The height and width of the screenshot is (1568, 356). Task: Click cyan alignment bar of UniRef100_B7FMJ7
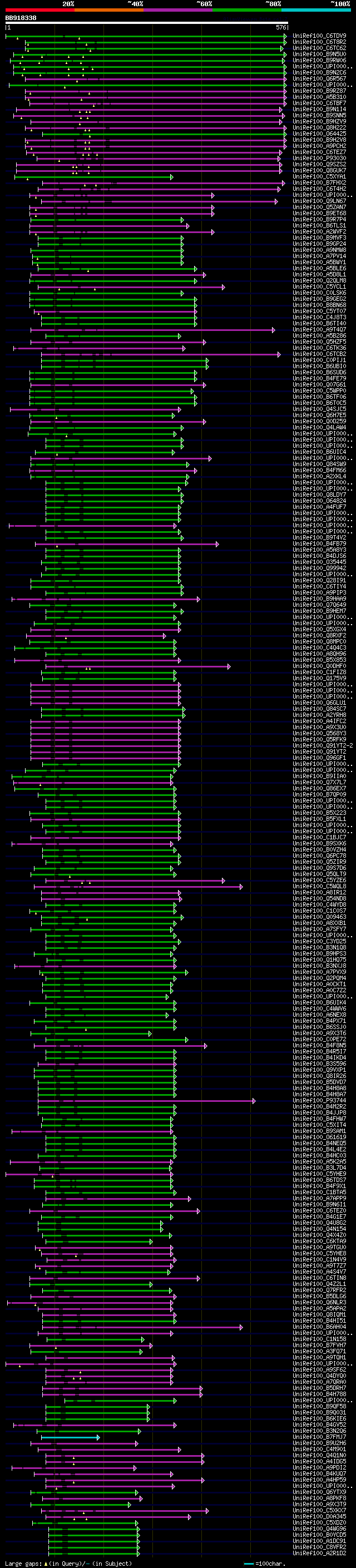click(x=70, y=1437)
